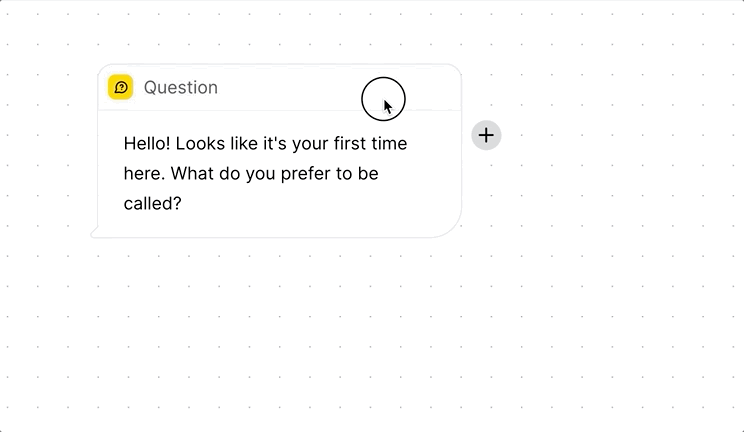Image resolution: width=744 pixels, height=432 pixels.
Task: Click the line "here. What do you prefer to be"
Action: (251, 174)
